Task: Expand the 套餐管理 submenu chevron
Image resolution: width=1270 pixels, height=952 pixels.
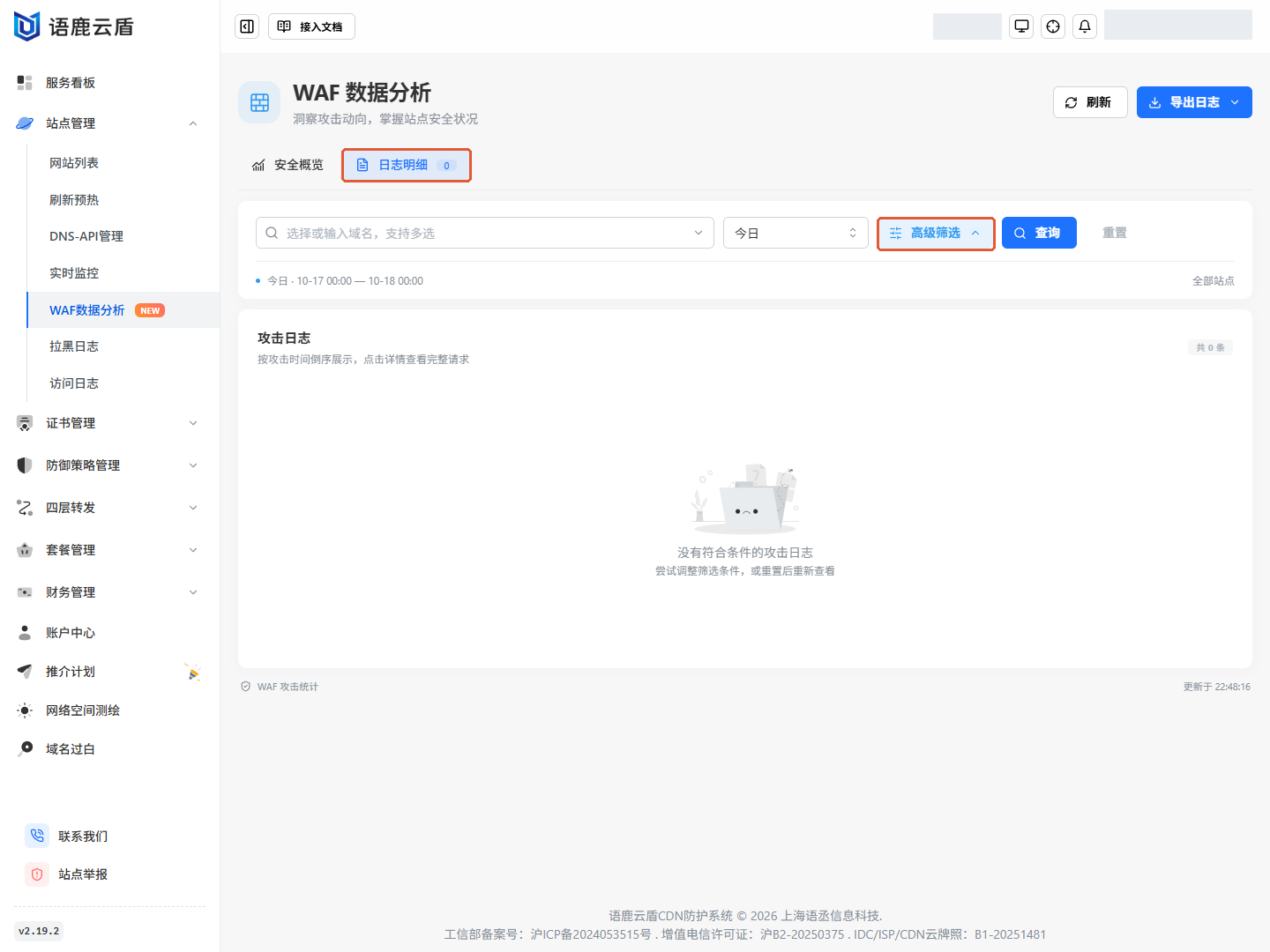Action: click(193, 550)
